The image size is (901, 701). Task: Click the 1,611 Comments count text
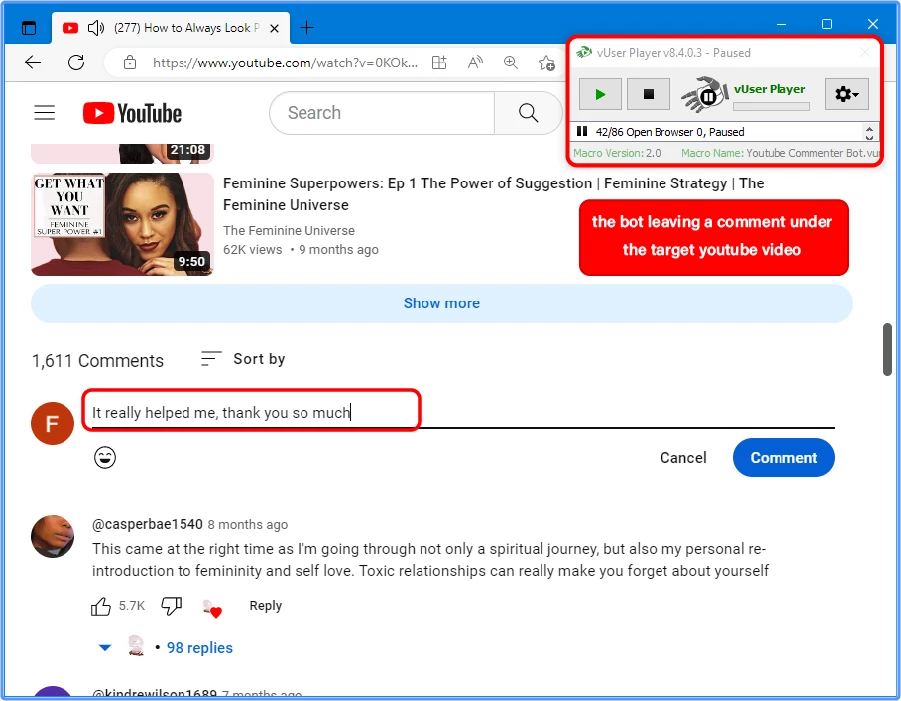[98, 361]
